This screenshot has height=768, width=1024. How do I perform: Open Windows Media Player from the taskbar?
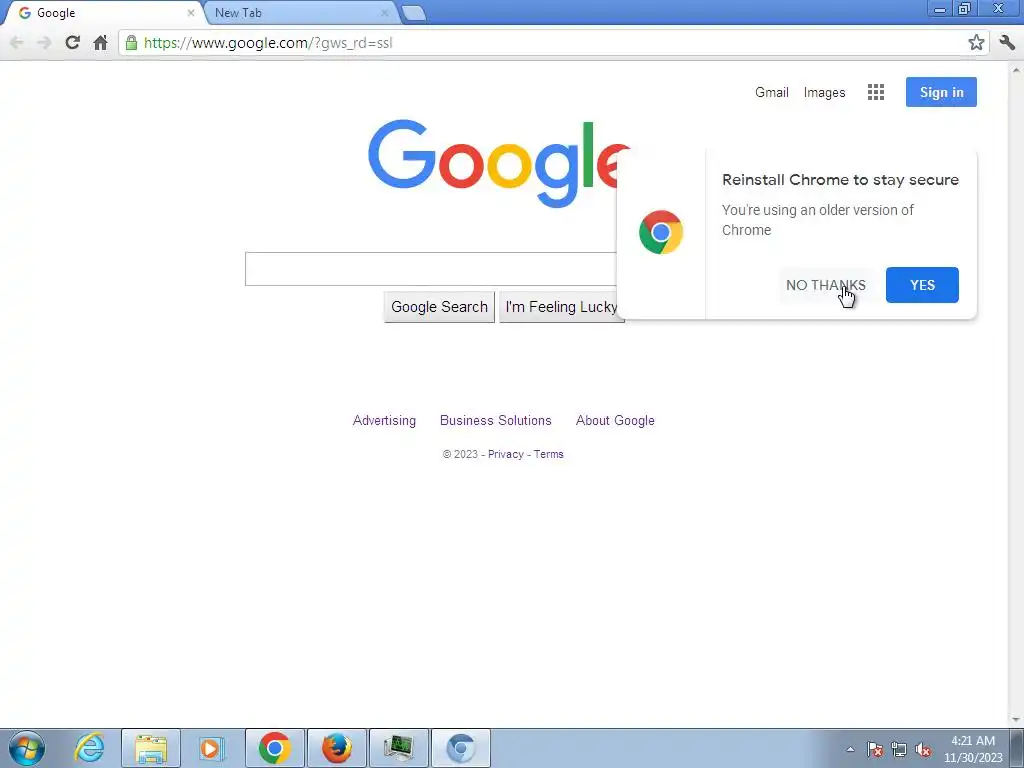pos(212,748)
